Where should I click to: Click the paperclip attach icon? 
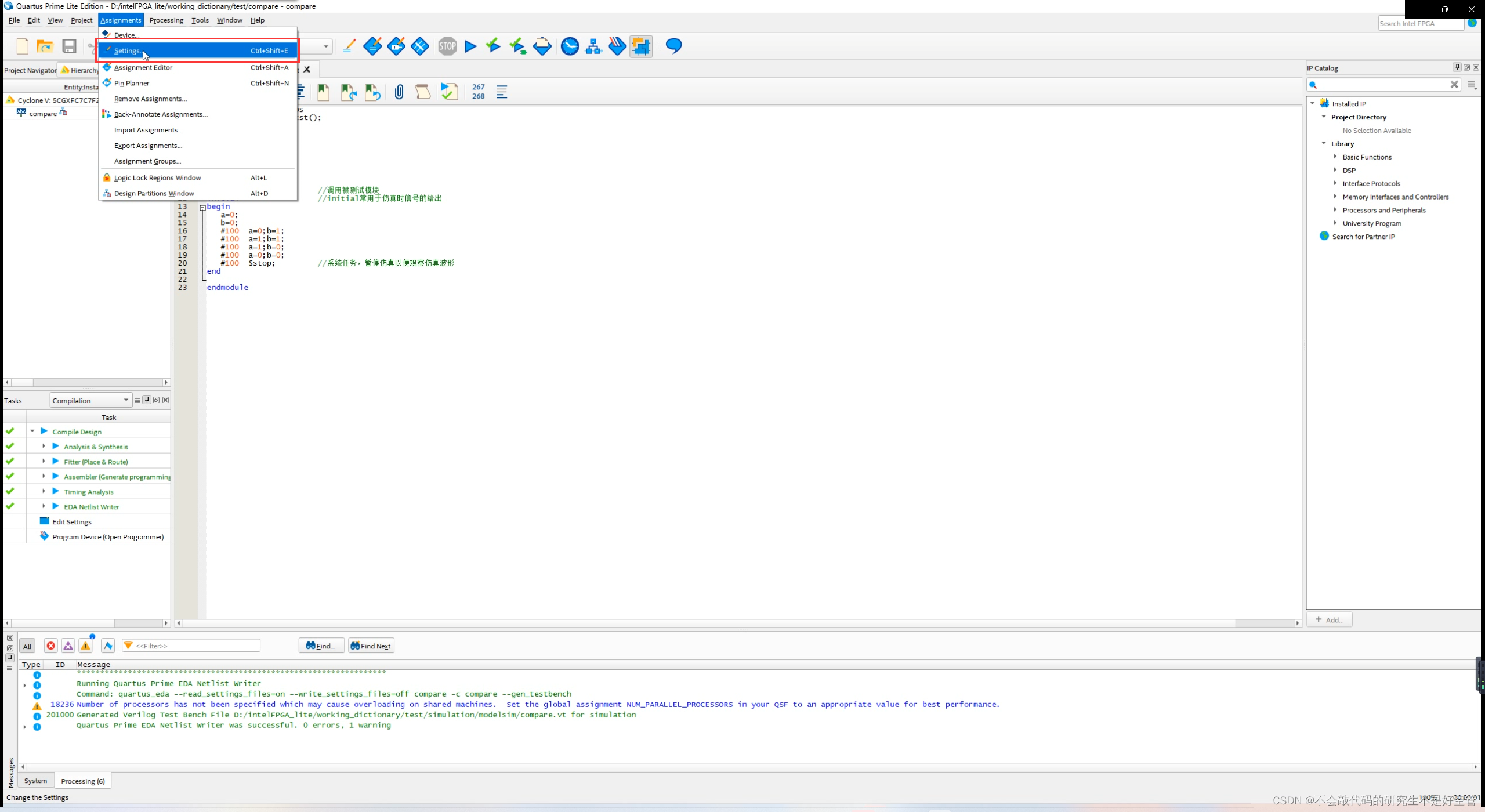399,92
